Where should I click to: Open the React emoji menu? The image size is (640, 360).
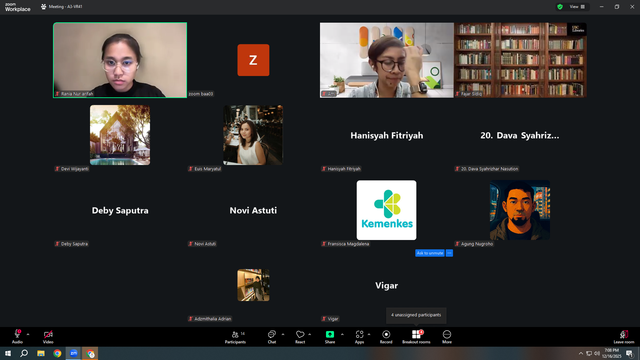click(300, 337)
